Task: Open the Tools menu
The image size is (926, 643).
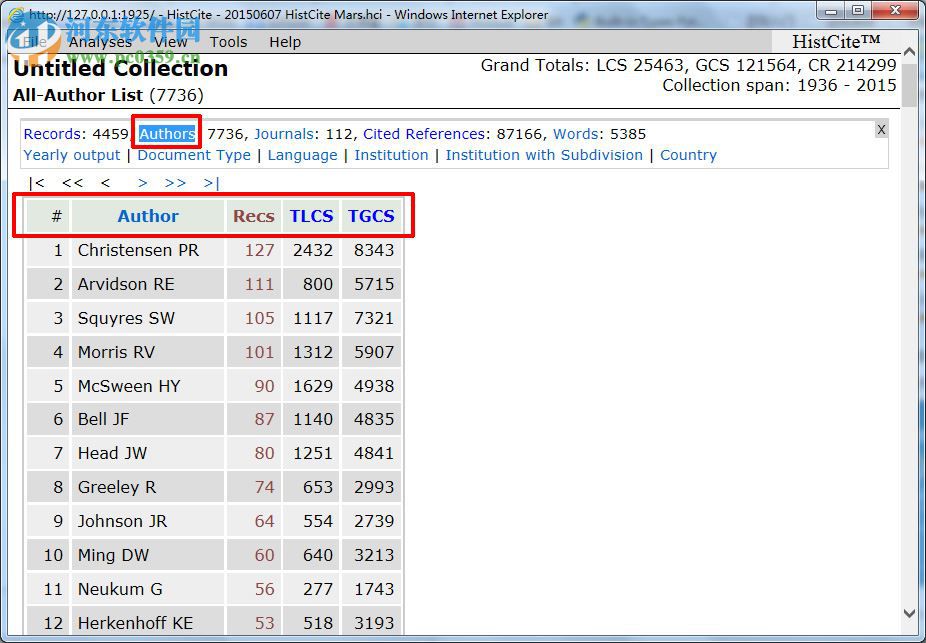Action: click(x=228, y=42)
